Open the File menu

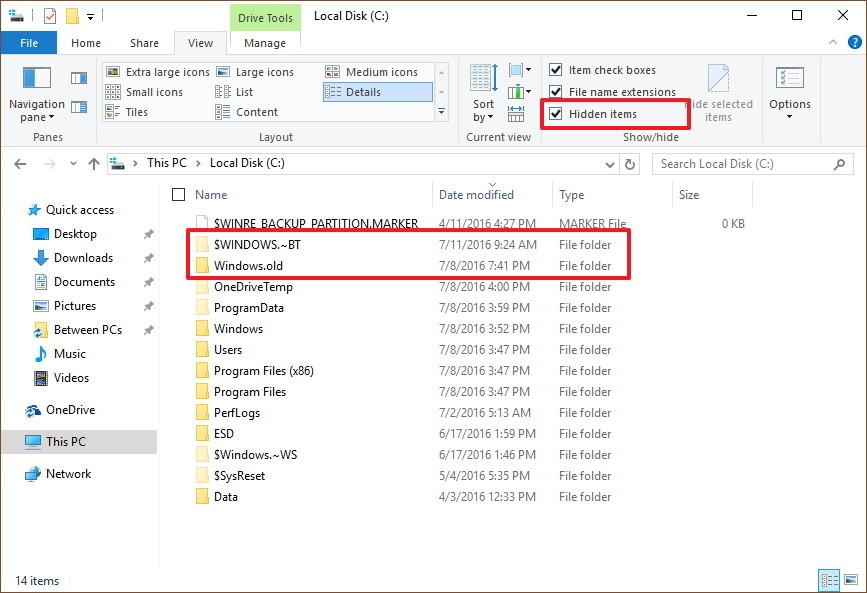pos(29,43)
